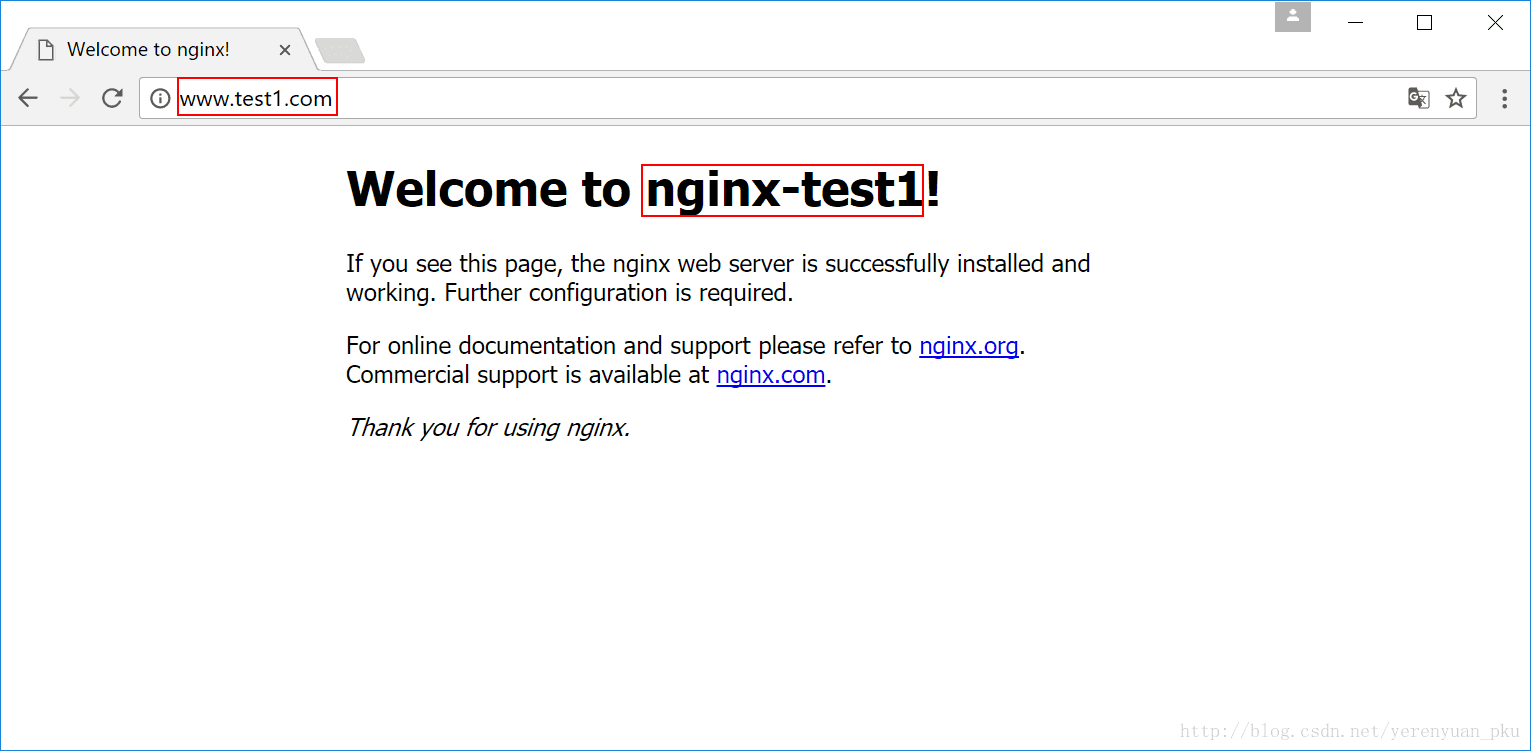Click the browser back arrow
The height and width of the screenshot is (751, 1531).
coord(28,98)
